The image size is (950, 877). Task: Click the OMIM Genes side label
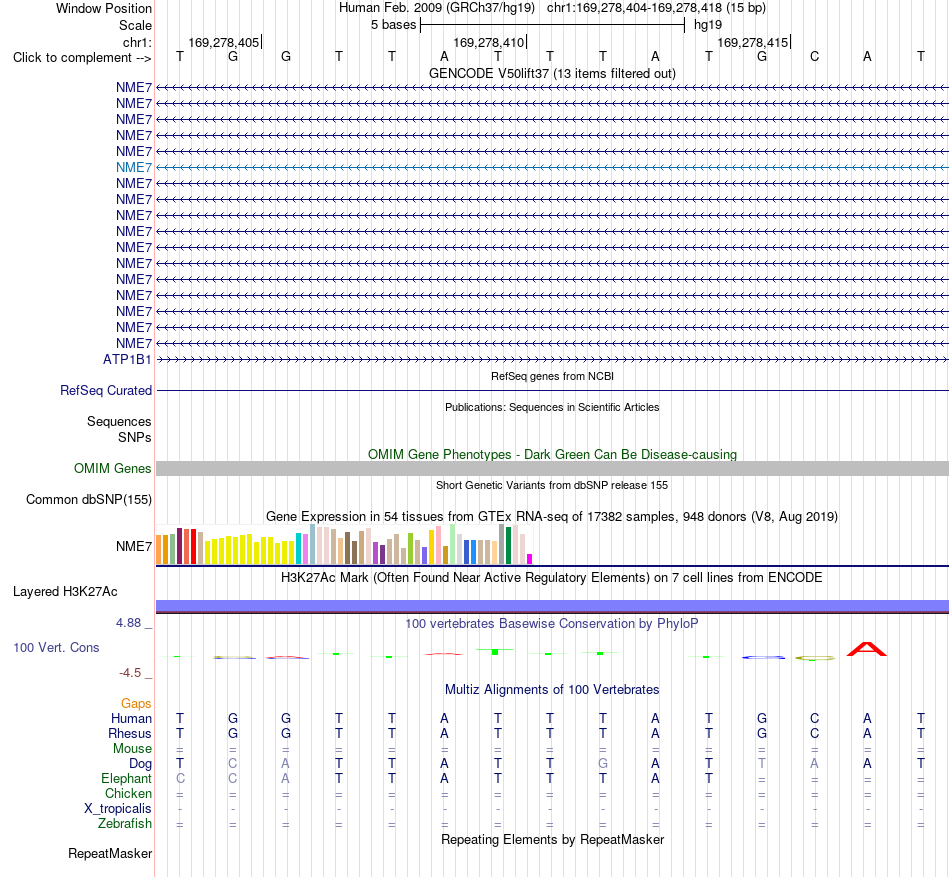pos(112,468)
